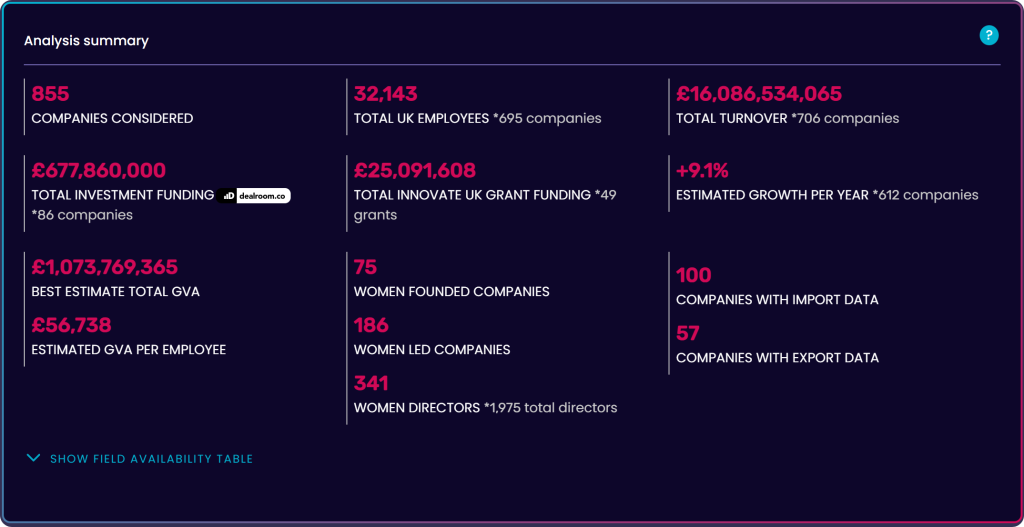Click the dealroom.co logo badge
The height and width of the screenshot is (527, 1024).
(256, 195)
